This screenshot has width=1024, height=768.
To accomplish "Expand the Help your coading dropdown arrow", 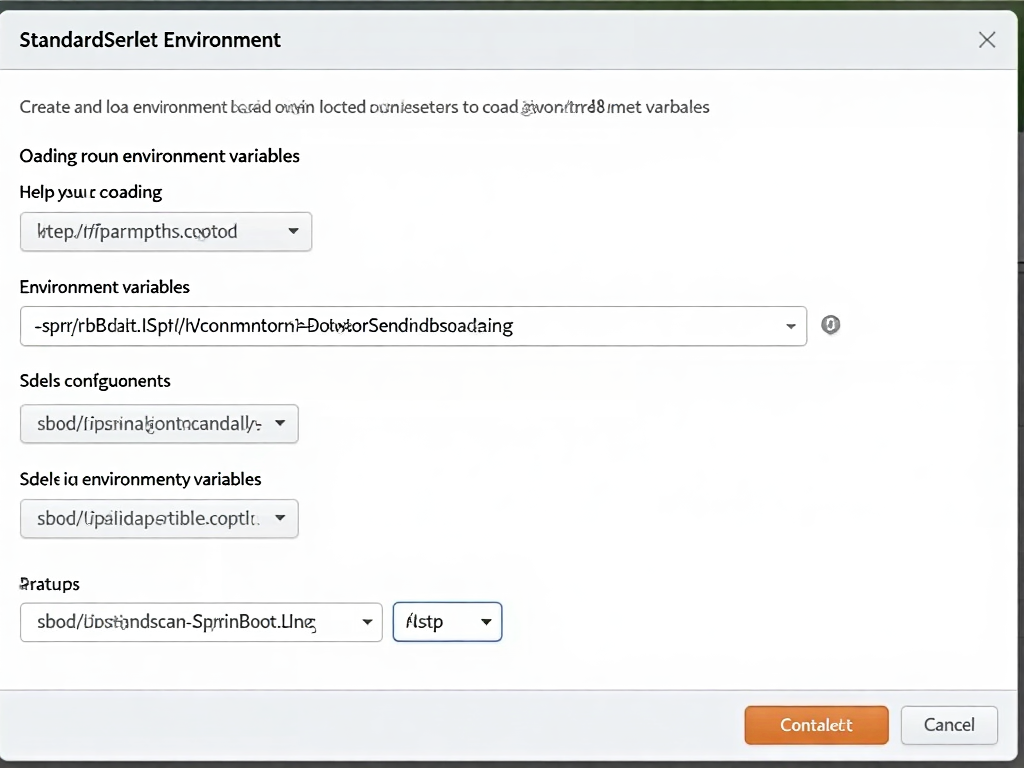I will click(x=293, y=231).
